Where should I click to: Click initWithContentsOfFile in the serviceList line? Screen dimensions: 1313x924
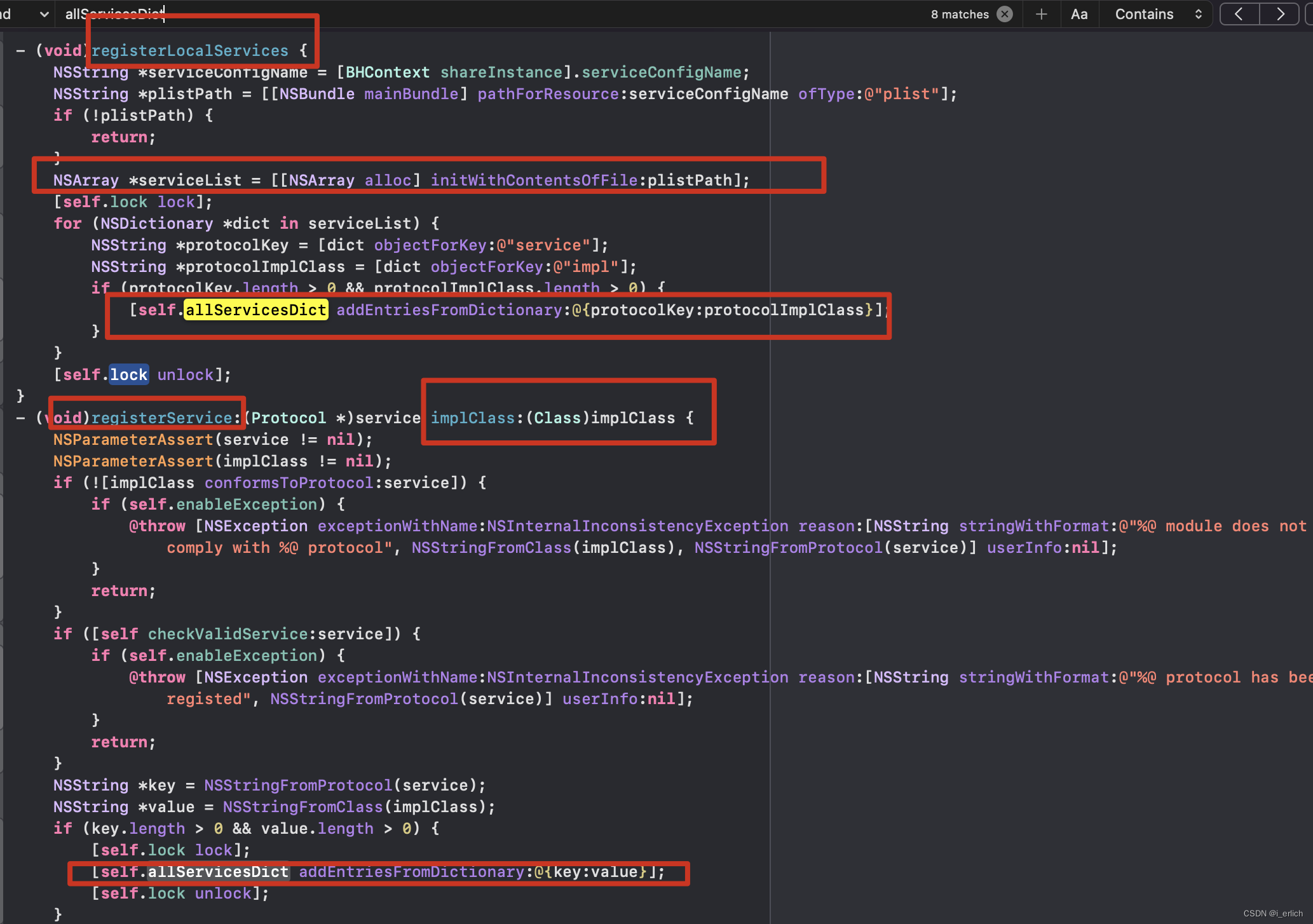pos(534,180)
